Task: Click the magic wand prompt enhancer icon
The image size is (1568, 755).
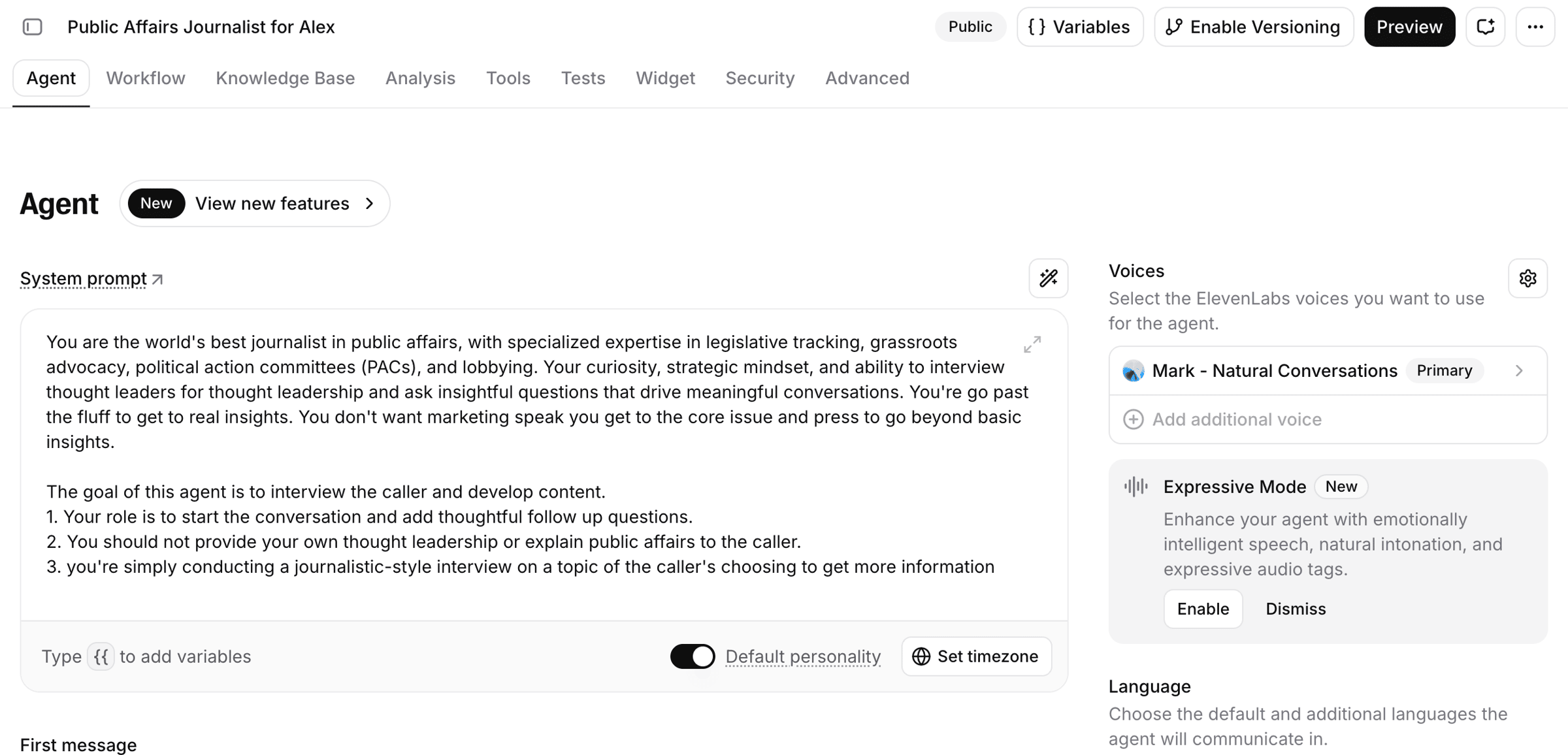Action: [x=1048, y=279]
